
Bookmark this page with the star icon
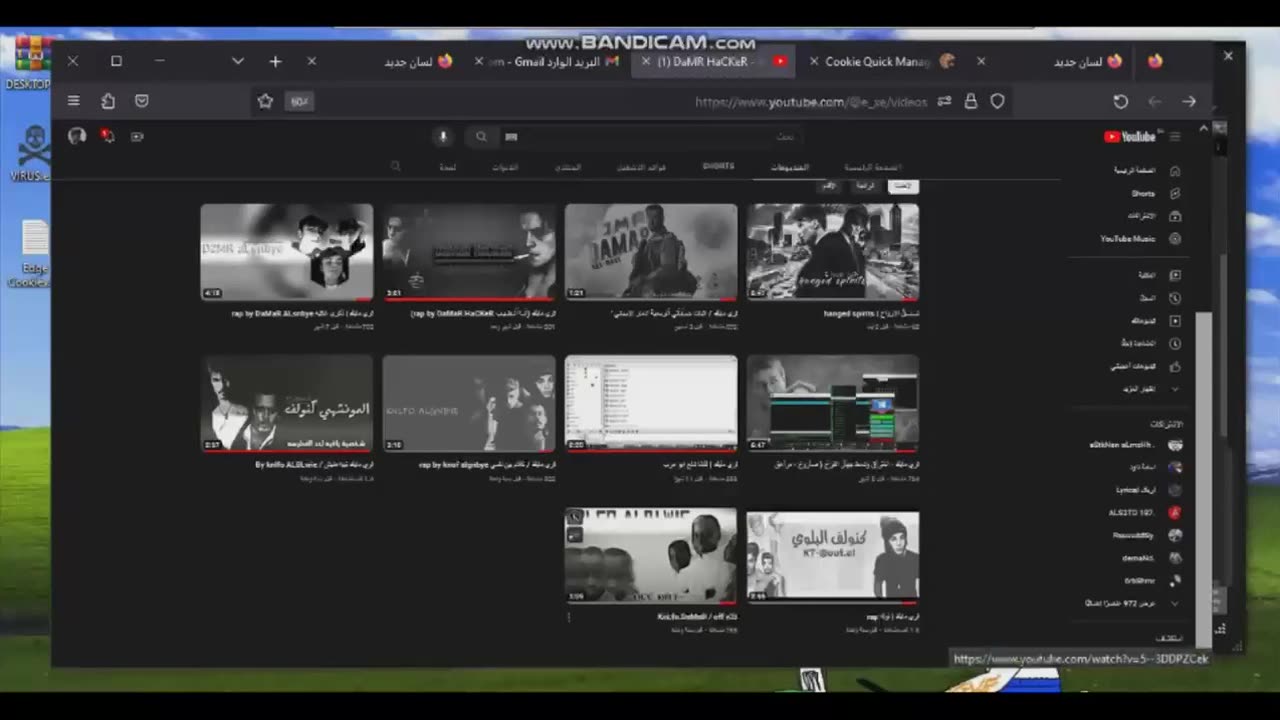265,101
